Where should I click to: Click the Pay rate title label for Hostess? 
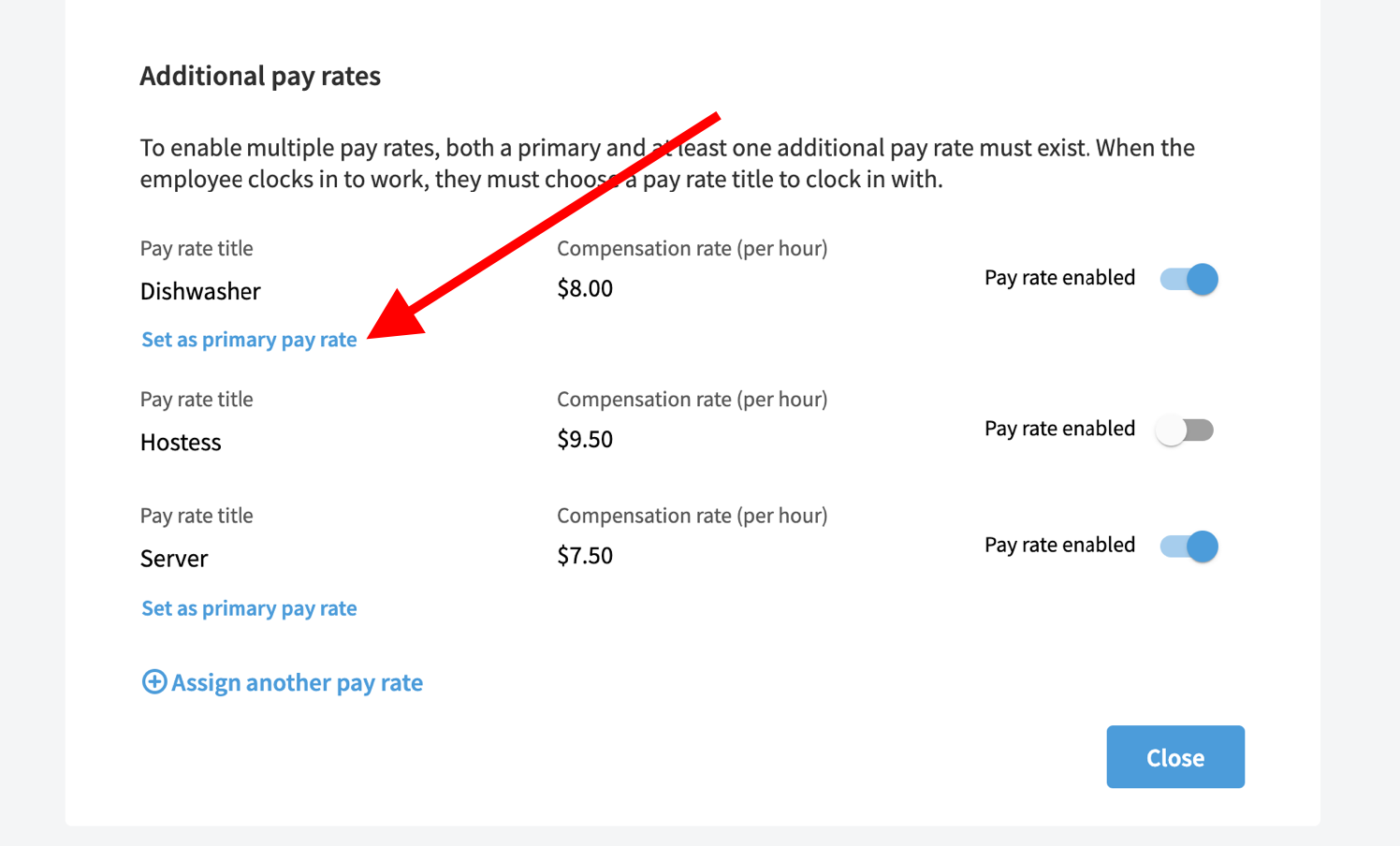pyautogui.click(x=196, y=399)
